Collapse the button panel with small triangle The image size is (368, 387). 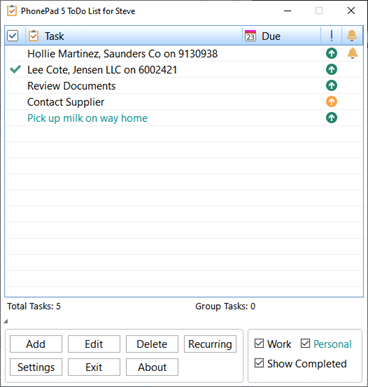(x=6, y=321)
